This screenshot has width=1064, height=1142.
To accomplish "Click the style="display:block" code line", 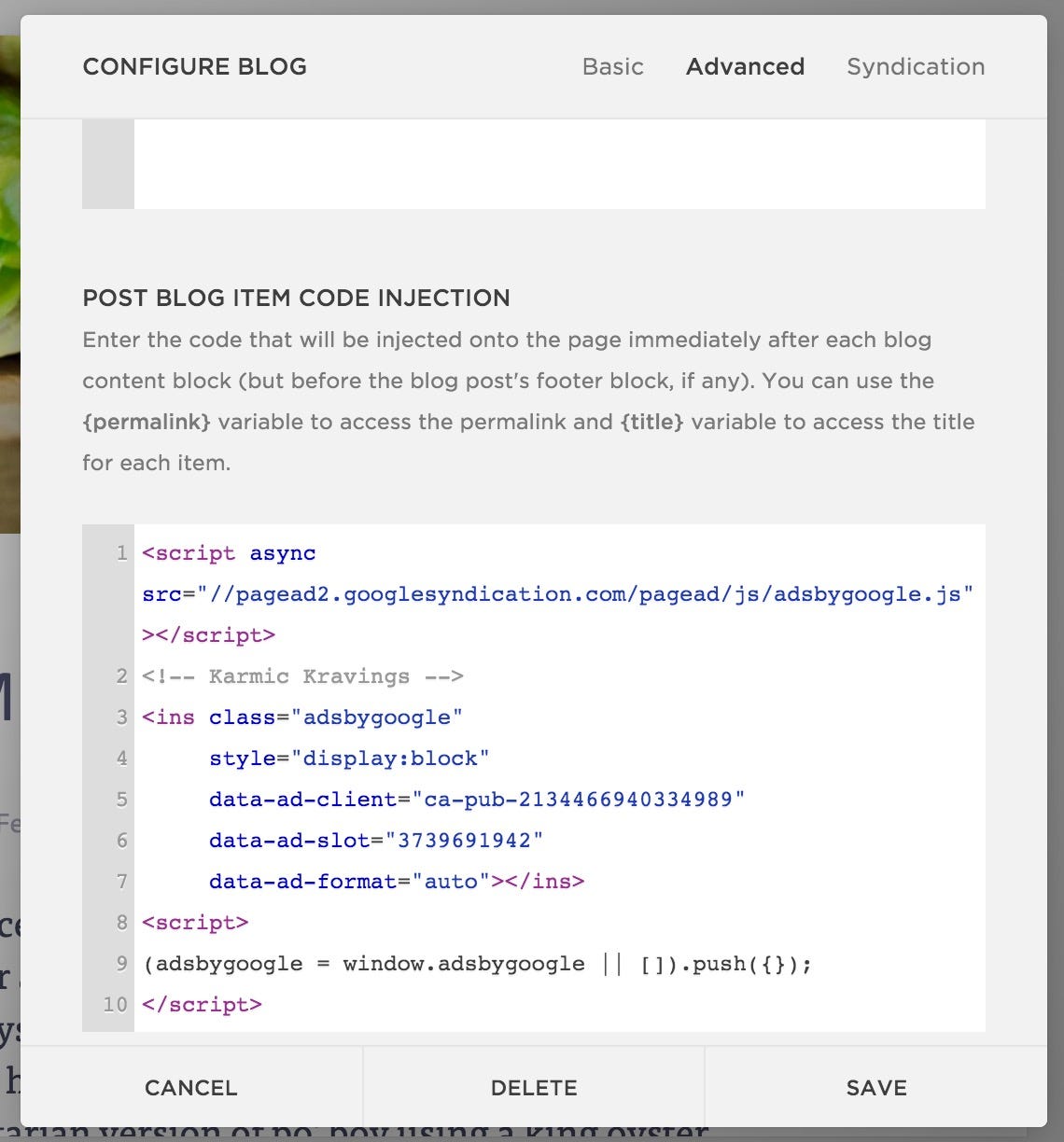I will [349, 759].
